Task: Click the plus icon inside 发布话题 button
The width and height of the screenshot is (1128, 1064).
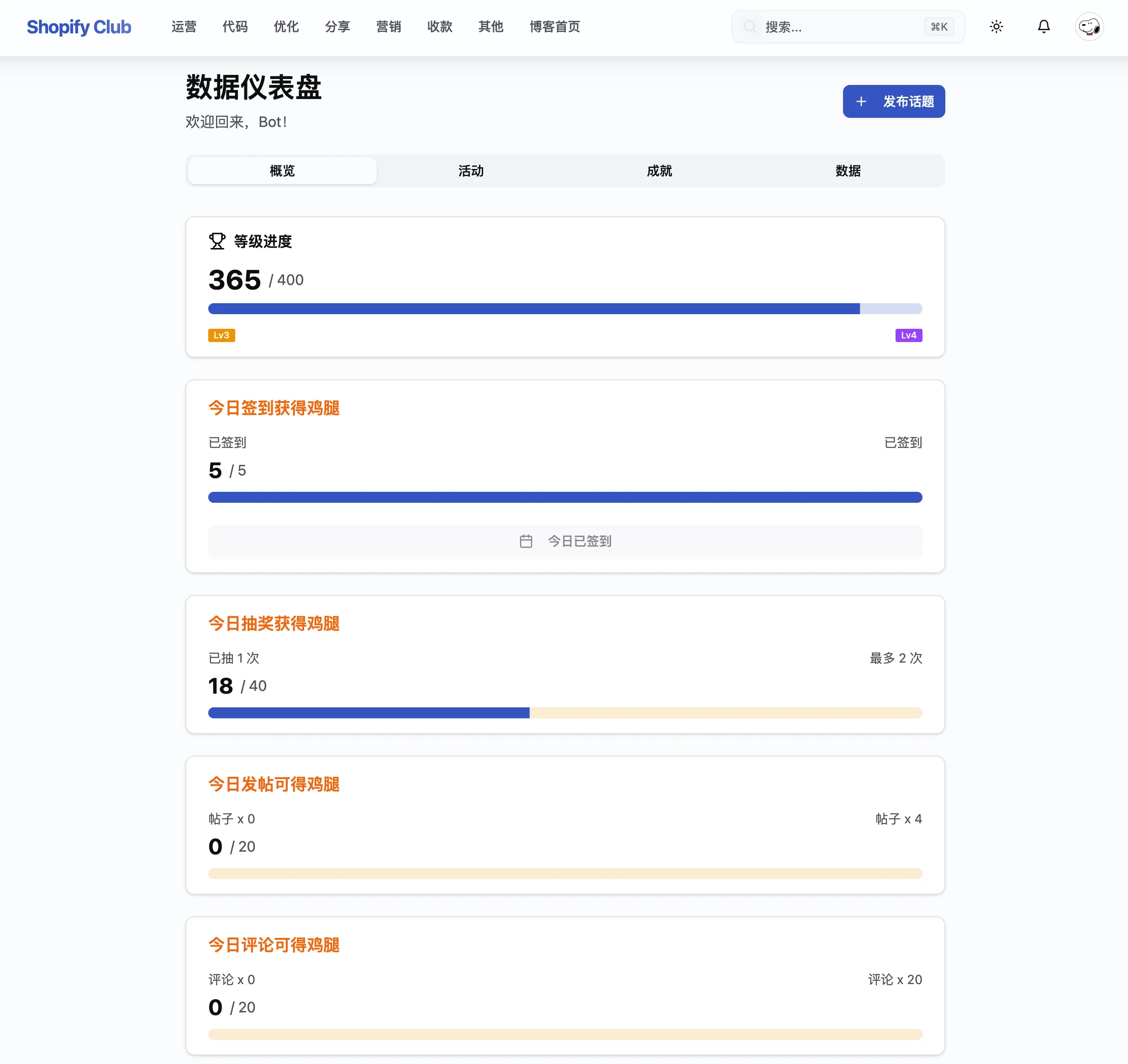Action: tap(861, 101)
